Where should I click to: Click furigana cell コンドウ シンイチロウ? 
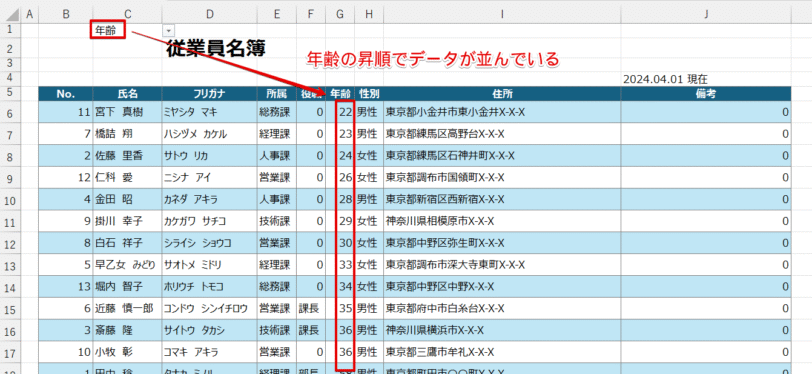point(209,309)
